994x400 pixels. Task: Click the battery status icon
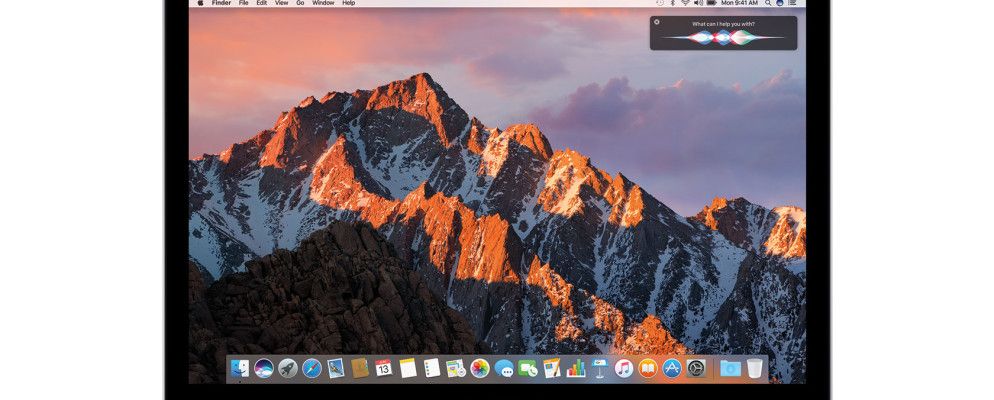click(x=711, y=3)
